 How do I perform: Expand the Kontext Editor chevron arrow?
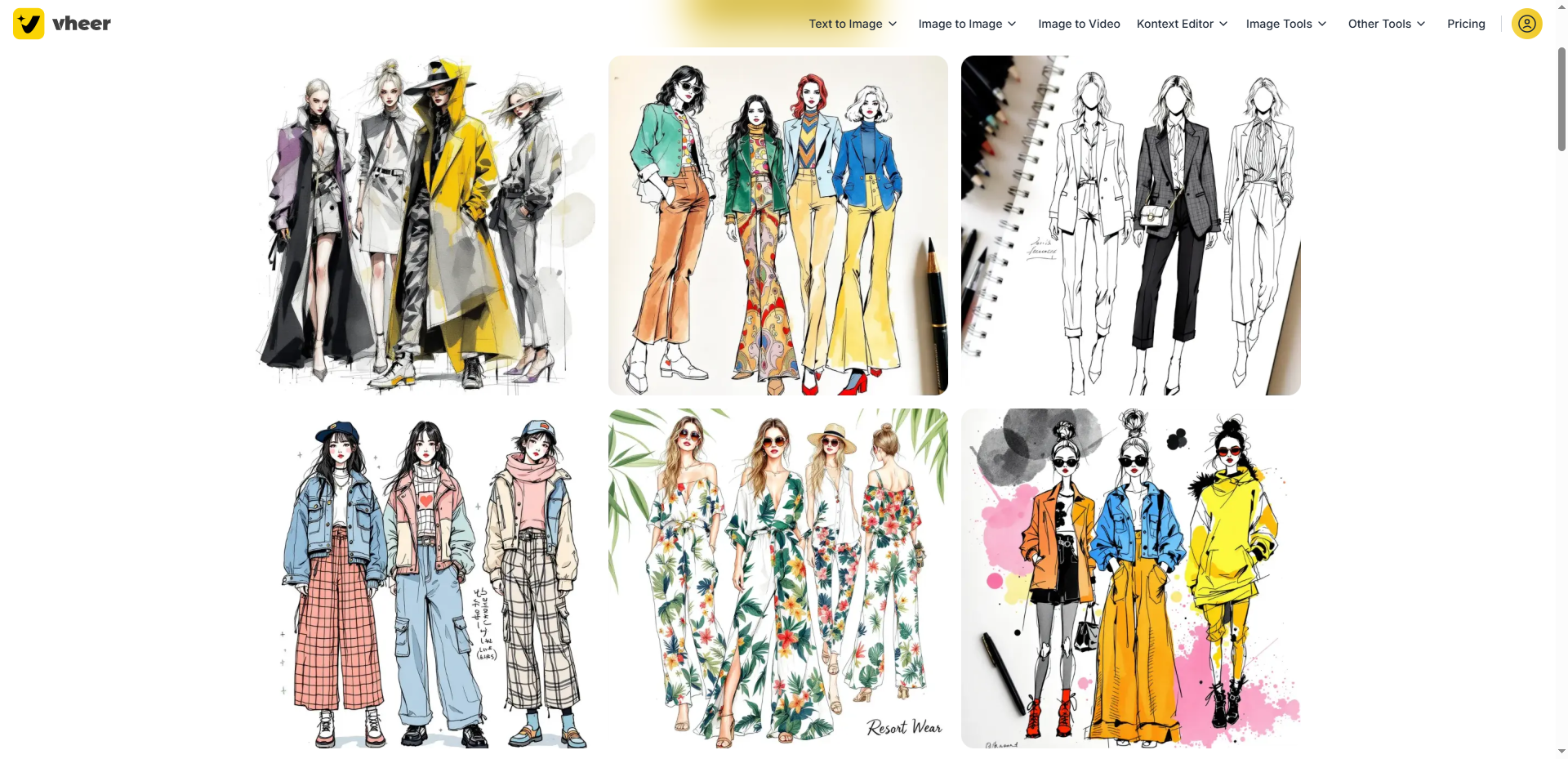(x=1223, y=24)
